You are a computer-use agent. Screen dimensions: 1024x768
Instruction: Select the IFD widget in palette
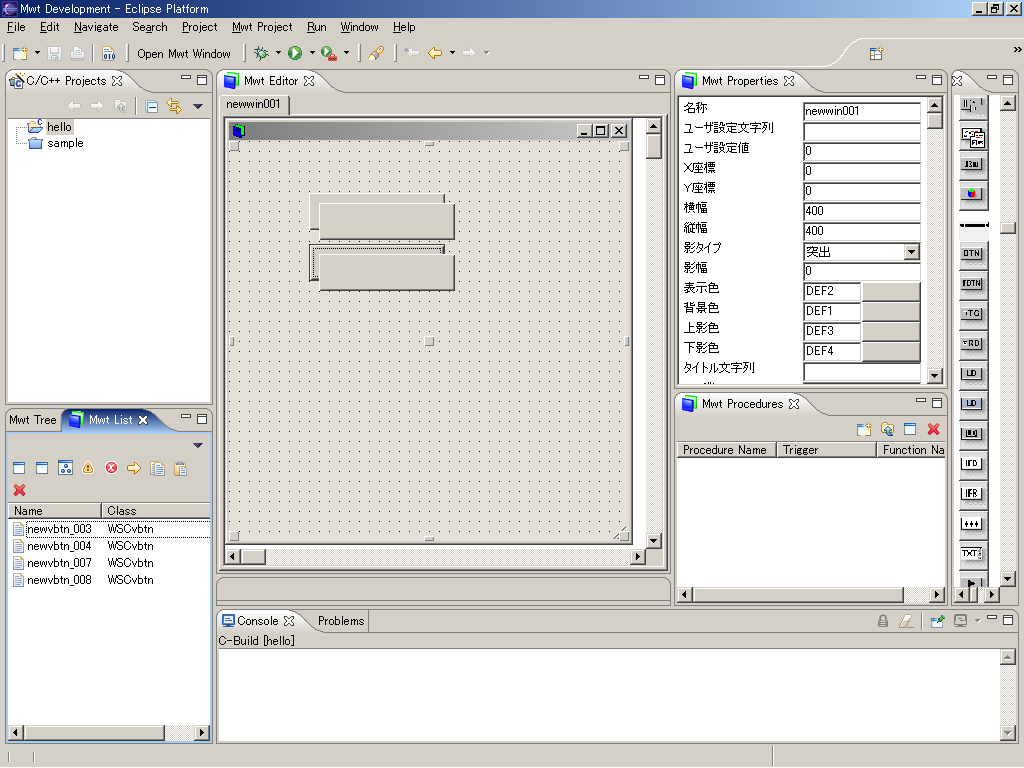972,464
